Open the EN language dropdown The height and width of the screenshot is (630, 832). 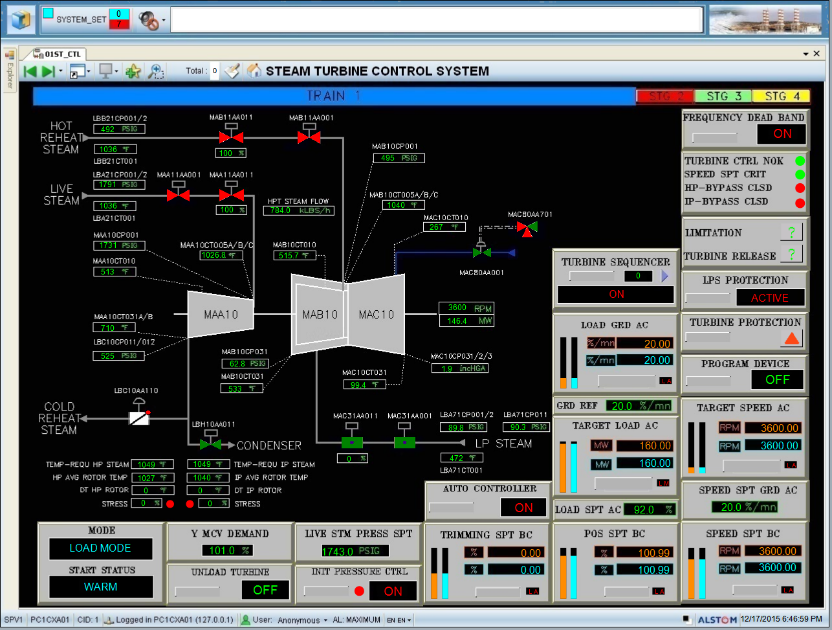pos(409,620)
